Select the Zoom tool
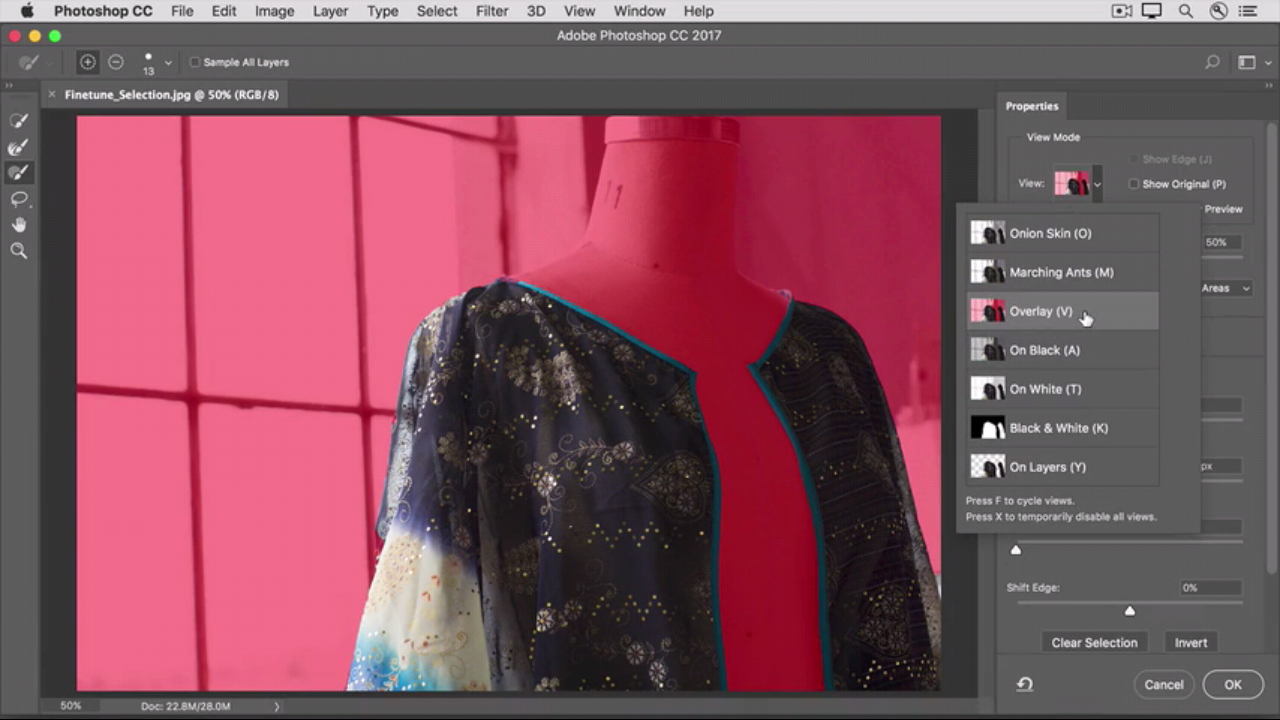Image resolution: width=1280 pixels, height=720 pixels. click(18, 251)
